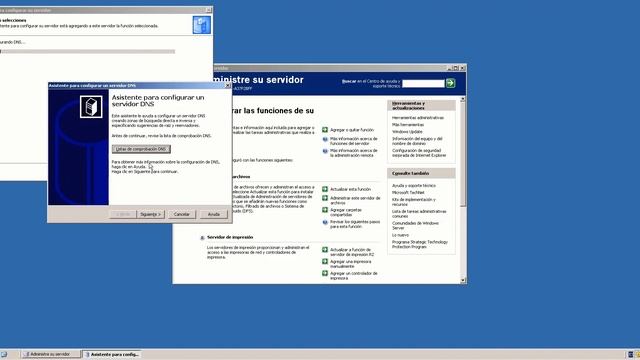Click the DNS configuration progress bar in background wizard
The width and height of the screenshot is (640, 360).
click(87, 52)
